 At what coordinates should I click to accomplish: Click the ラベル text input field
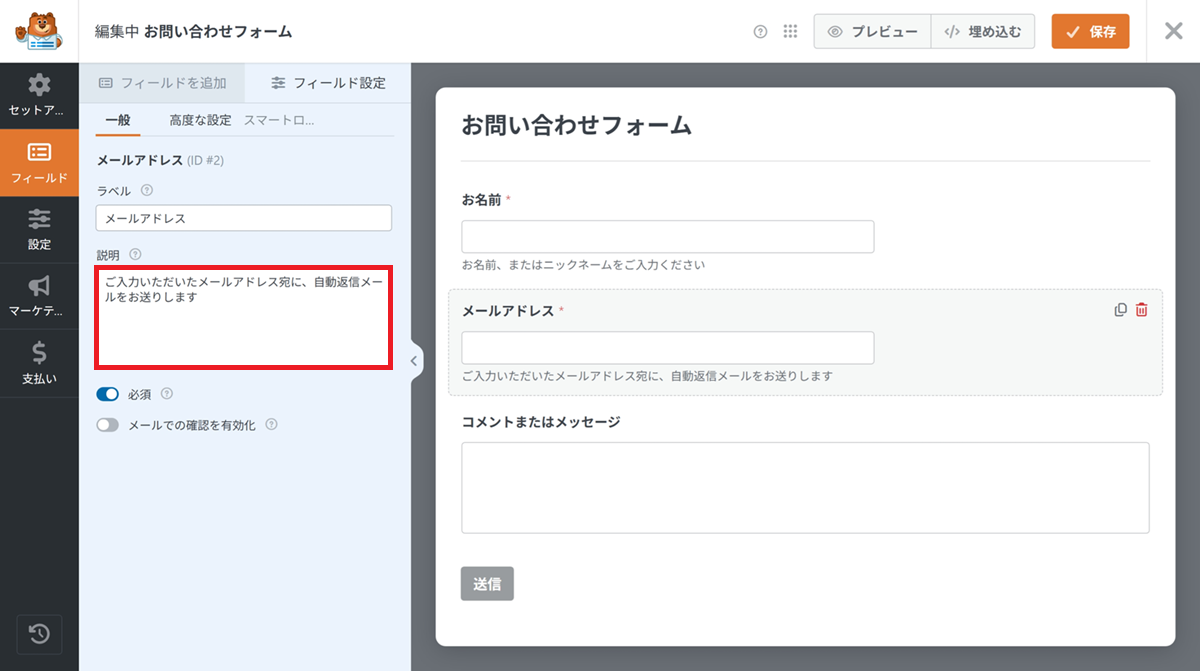click(x=244, y=218)
